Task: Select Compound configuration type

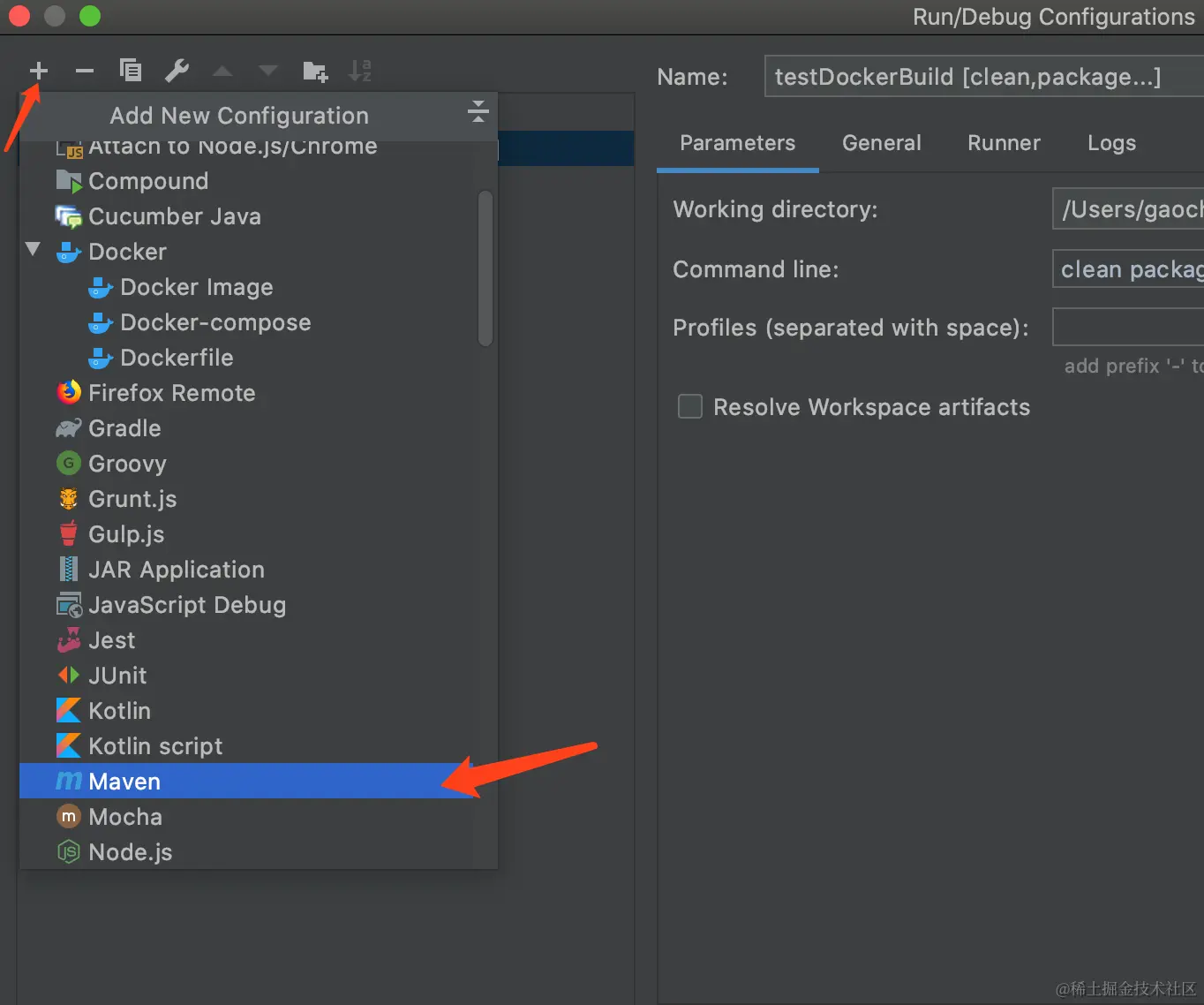Action: tap(259, 181)
